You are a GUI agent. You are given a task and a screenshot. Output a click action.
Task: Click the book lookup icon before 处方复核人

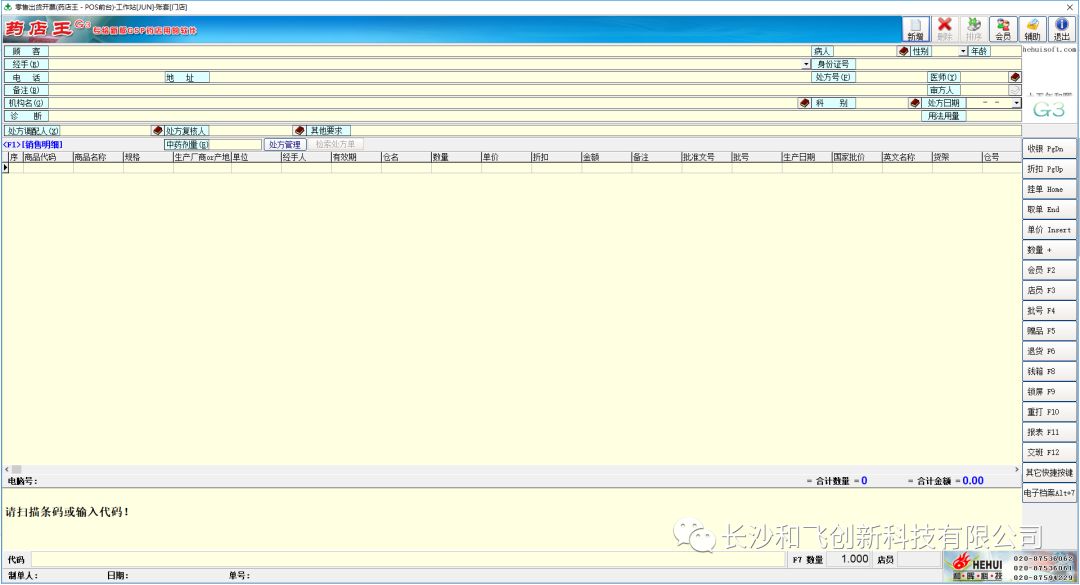157,130
